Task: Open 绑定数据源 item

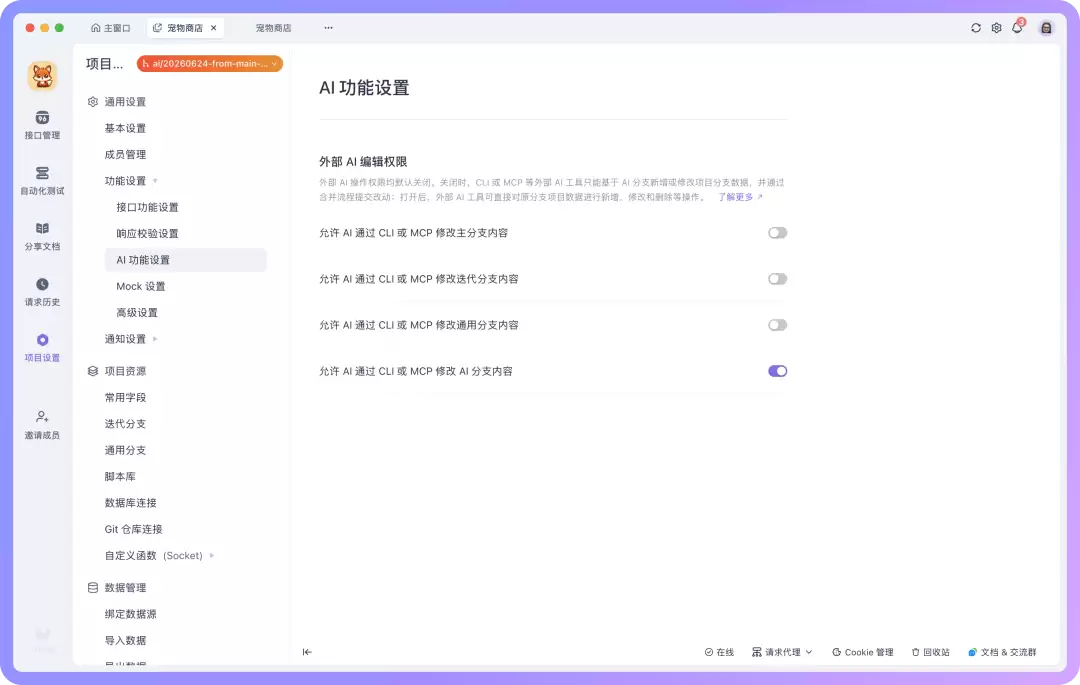Action: coord(131,614)
